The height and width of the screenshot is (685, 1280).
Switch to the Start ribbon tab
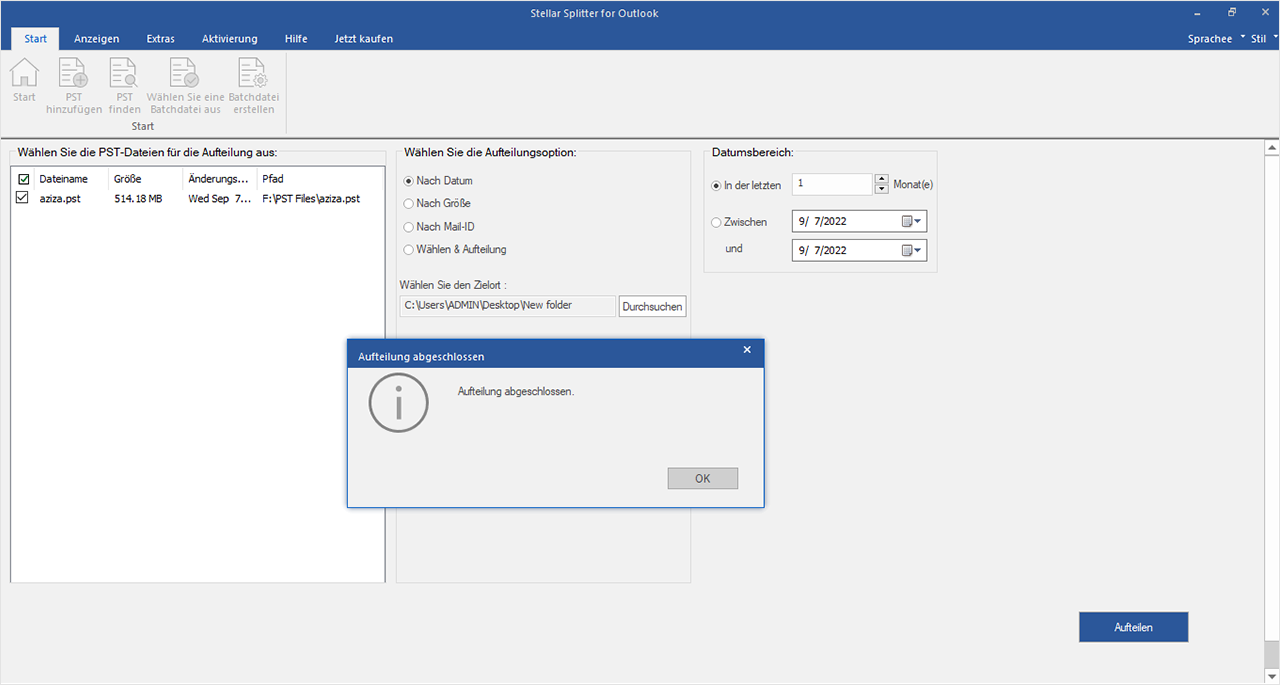point(35,39)
